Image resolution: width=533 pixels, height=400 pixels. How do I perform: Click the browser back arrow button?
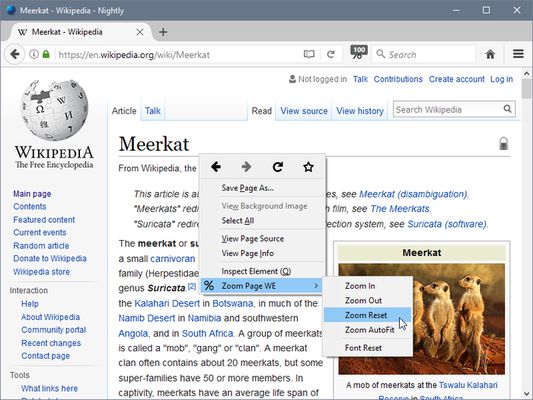14,54
